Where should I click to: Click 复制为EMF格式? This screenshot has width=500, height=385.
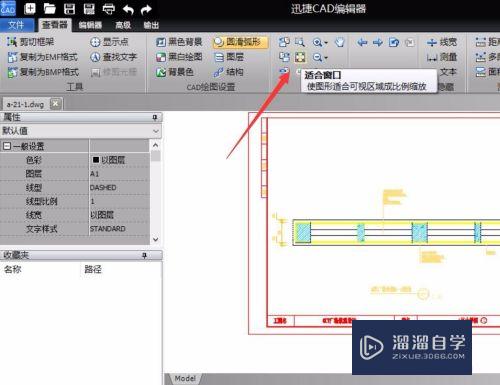[x=43, y=57]
